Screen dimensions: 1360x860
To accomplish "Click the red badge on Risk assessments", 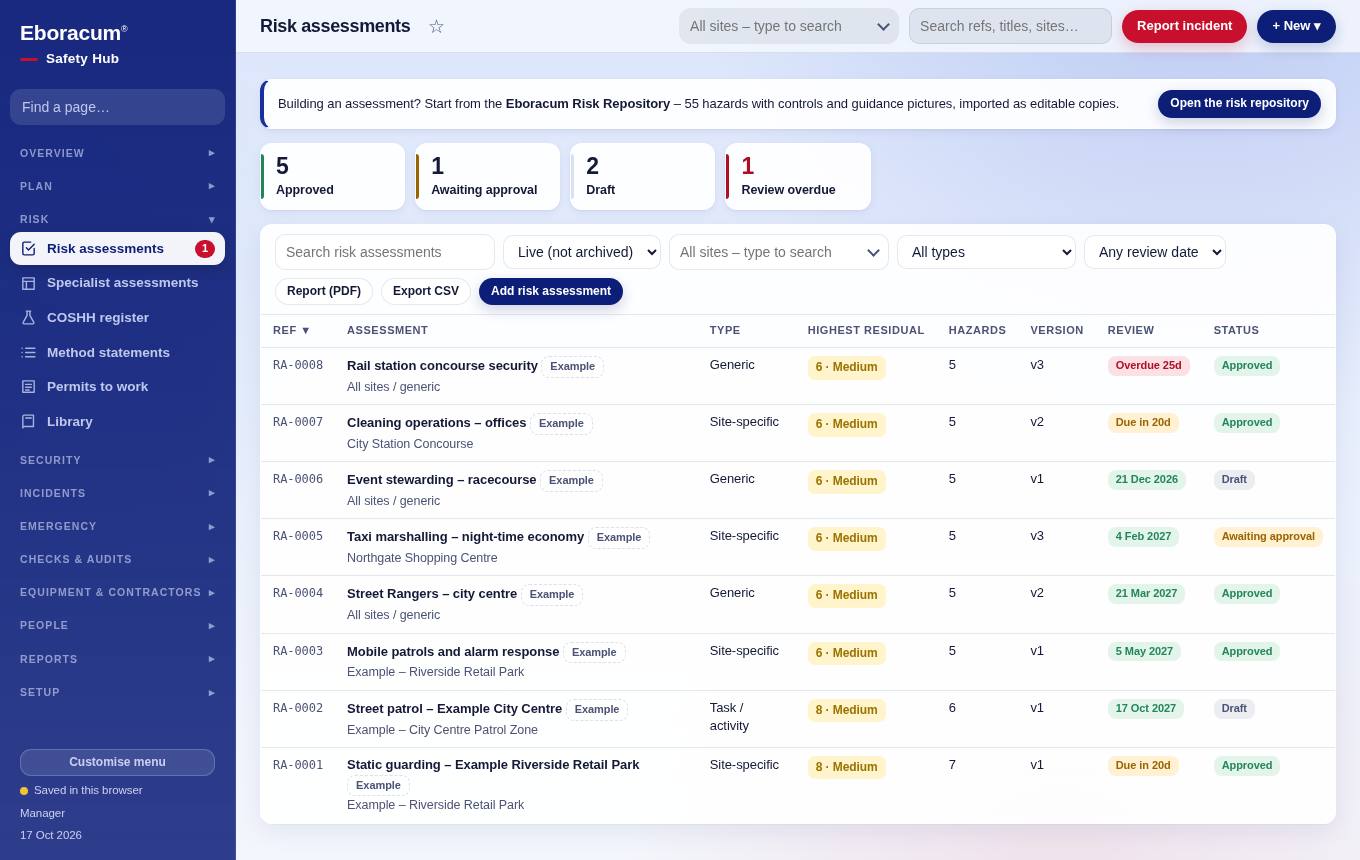I will tap(205, 249).
